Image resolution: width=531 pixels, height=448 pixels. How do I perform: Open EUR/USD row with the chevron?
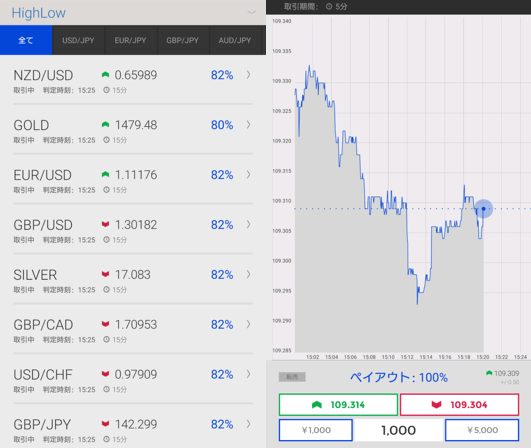pyautogui.click(x=249, y=175)
